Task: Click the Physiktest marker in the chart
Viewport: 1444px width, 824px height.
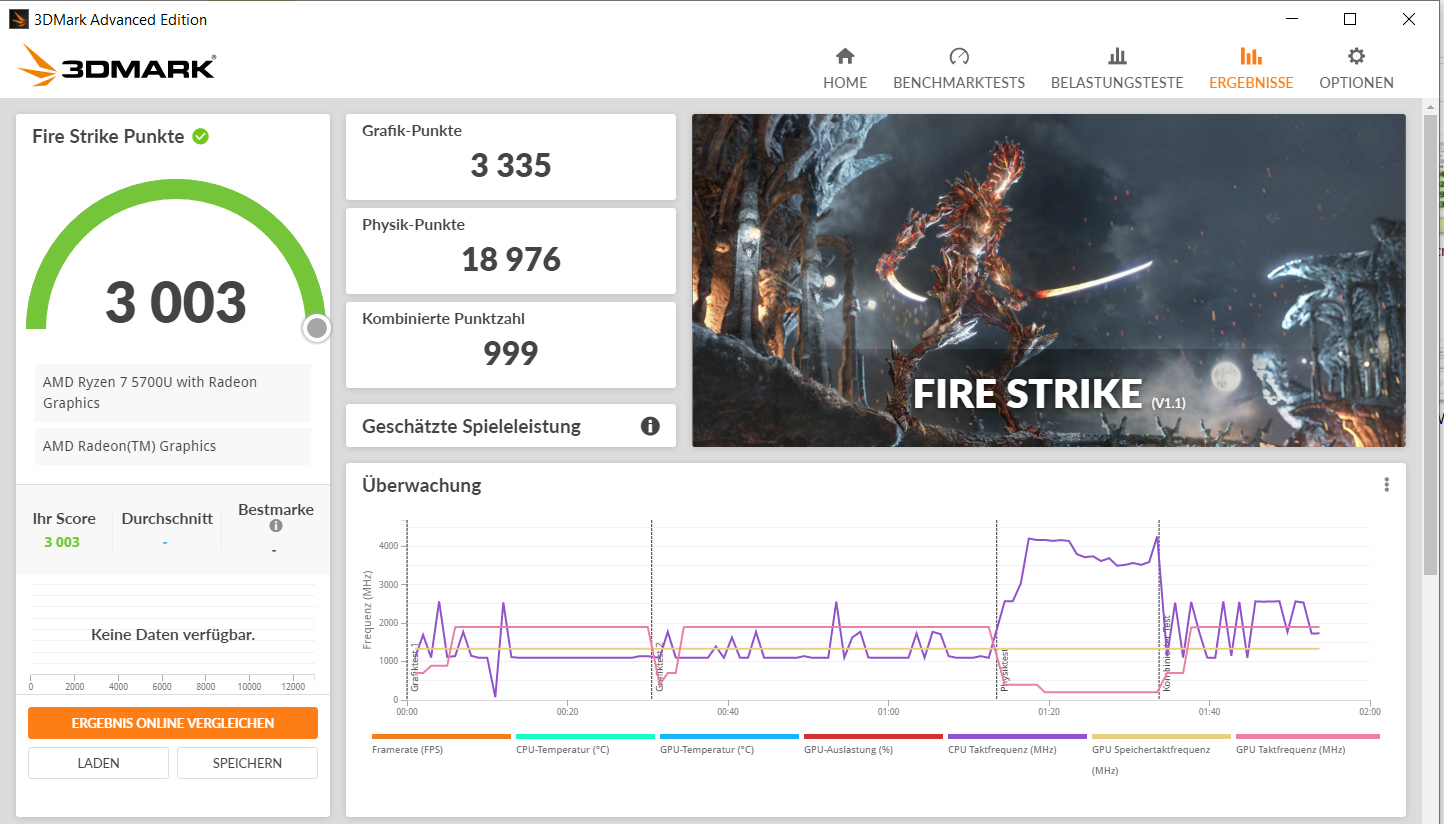Action: point(1005,670)
